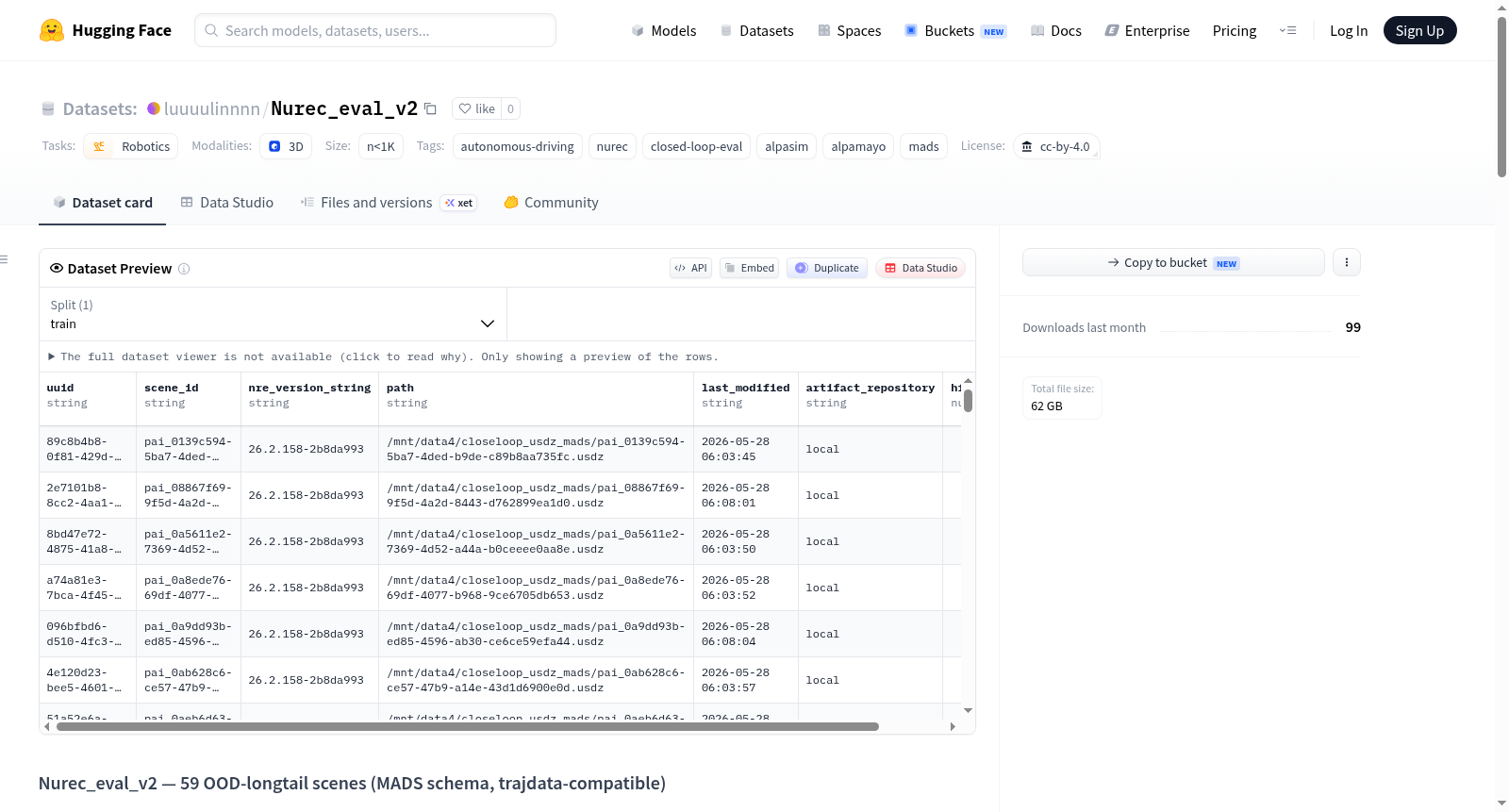1509x812 pixels.
Task: Open the three-dot options menu button
Action: (x=1347, y=262)
